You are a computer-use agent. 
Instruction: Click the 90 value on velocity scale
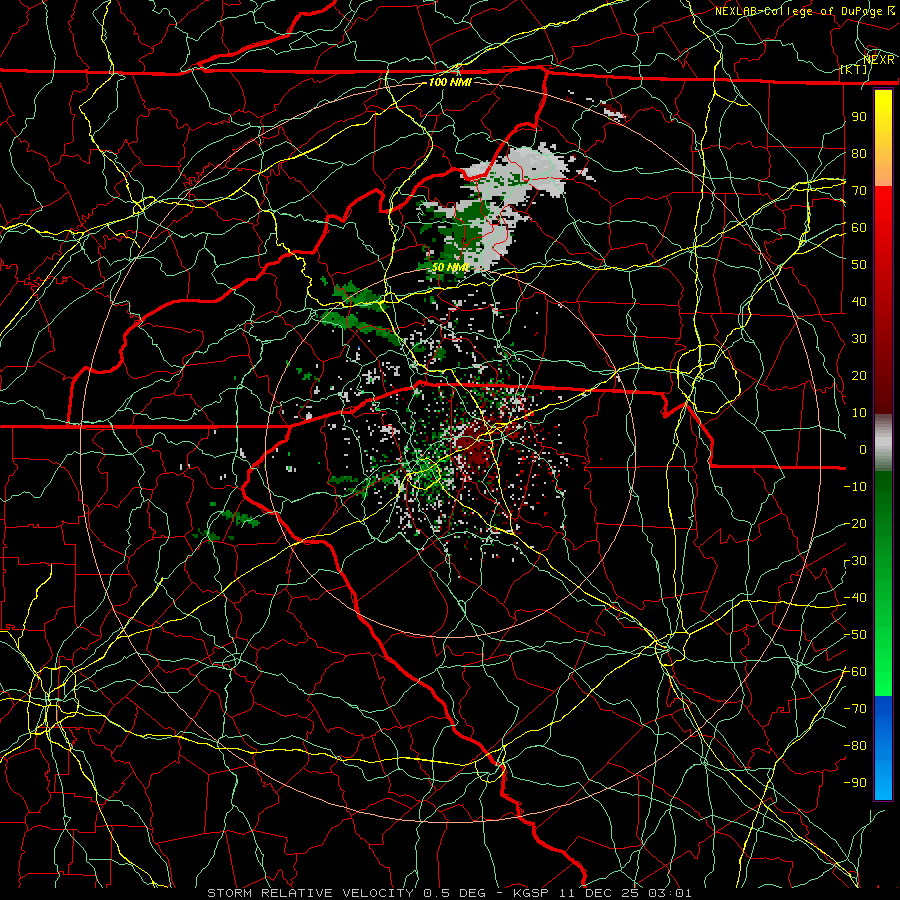pyautogui.click(x=859, y=117)
